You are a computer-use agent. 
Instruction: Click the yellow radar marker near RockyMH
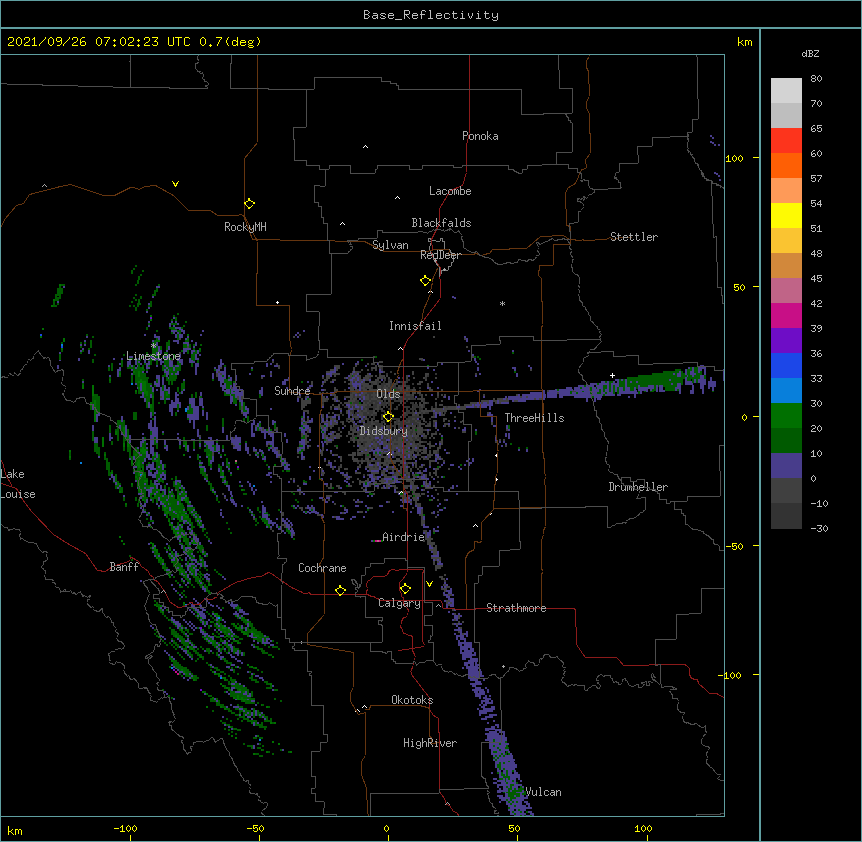click(x=249, y=204)
